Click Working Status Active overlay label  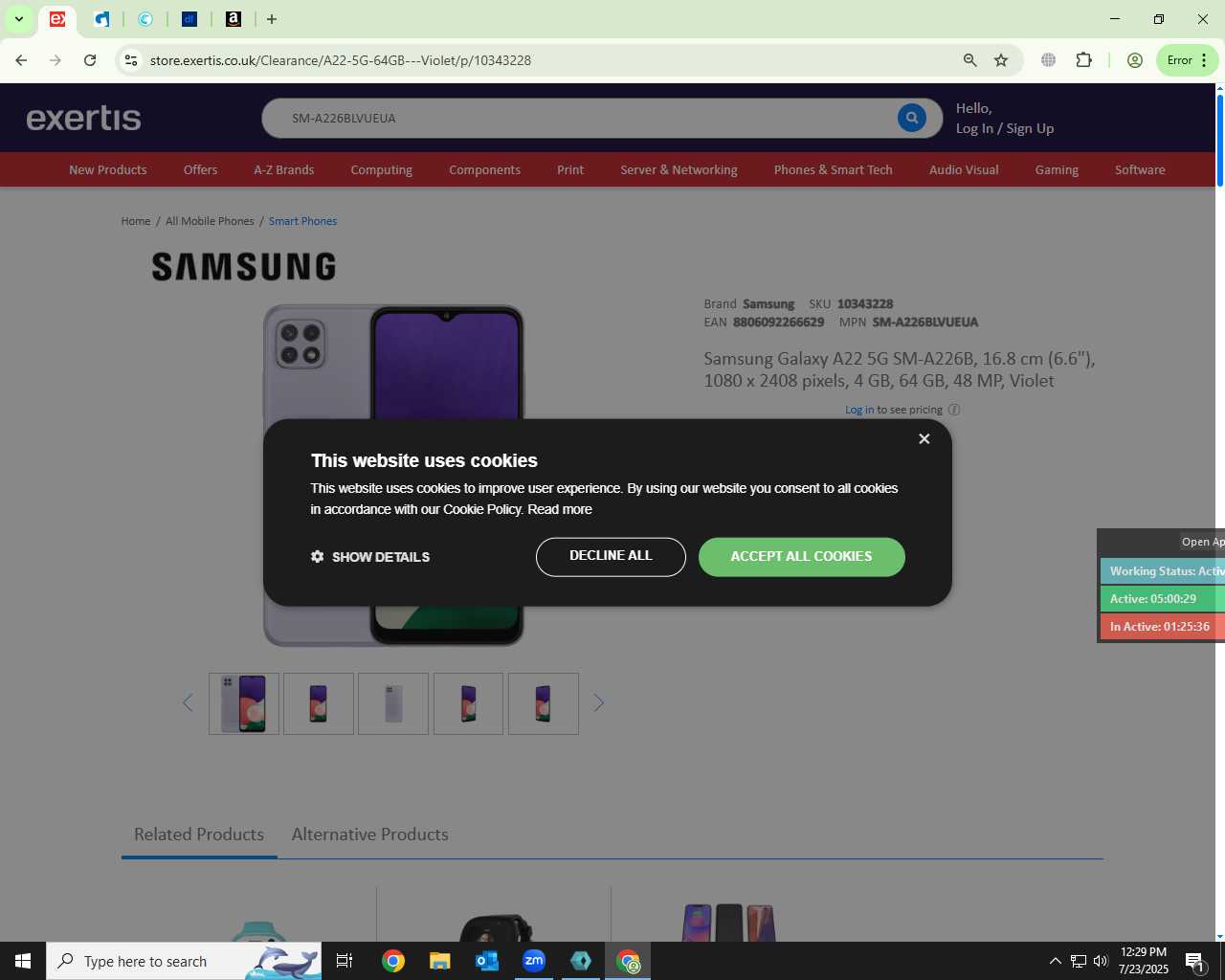(x=1163, y=571)
